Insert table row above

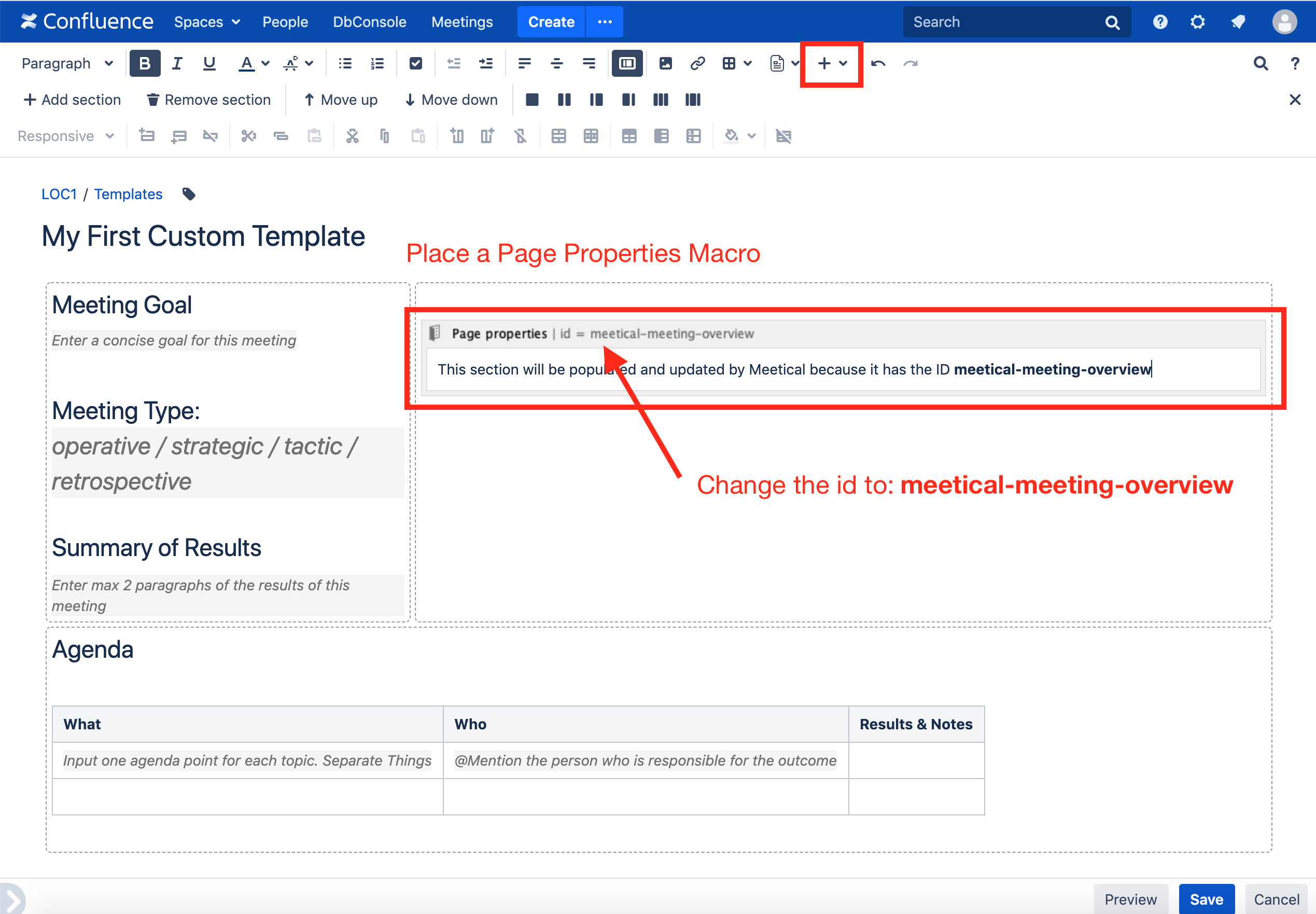pos(147,136)
